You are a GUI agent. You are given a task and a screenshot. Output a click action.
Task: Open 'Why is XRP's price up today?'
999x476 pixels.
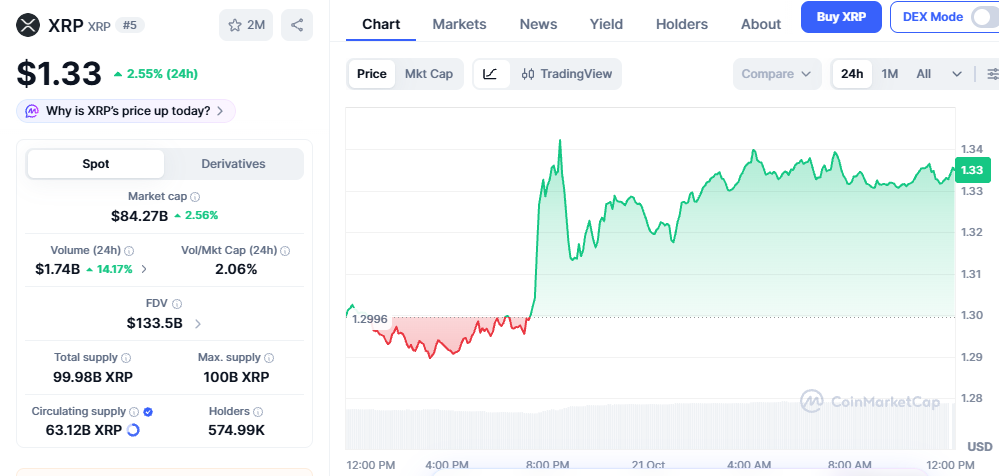coord(126,111)
